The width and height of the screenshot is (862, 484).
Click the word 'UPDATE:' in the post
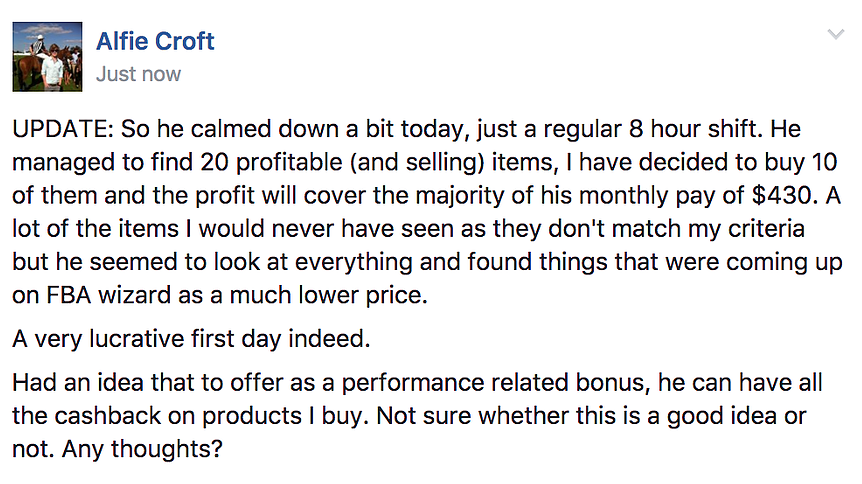pos(63,129)
